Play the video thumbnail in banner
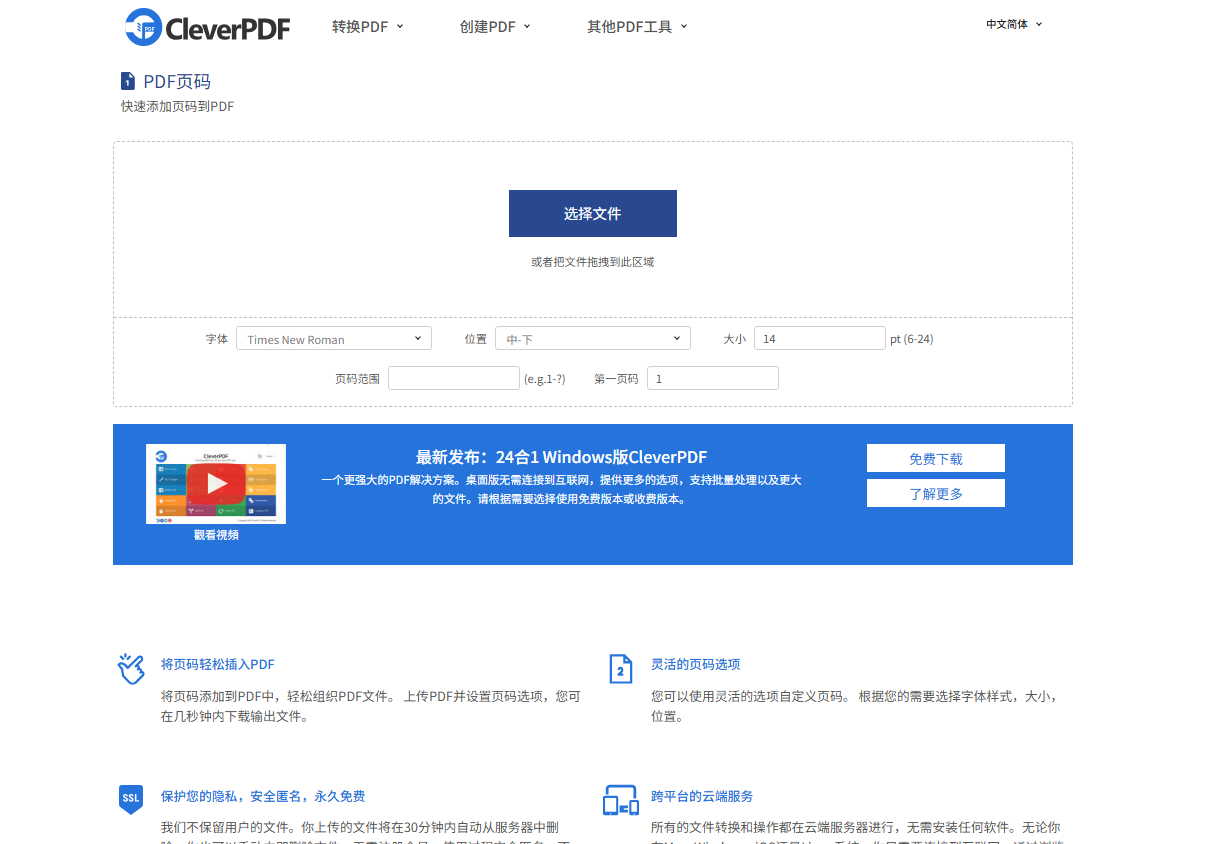Screen dimensions: 1206x844 click(x=216, y=484)
